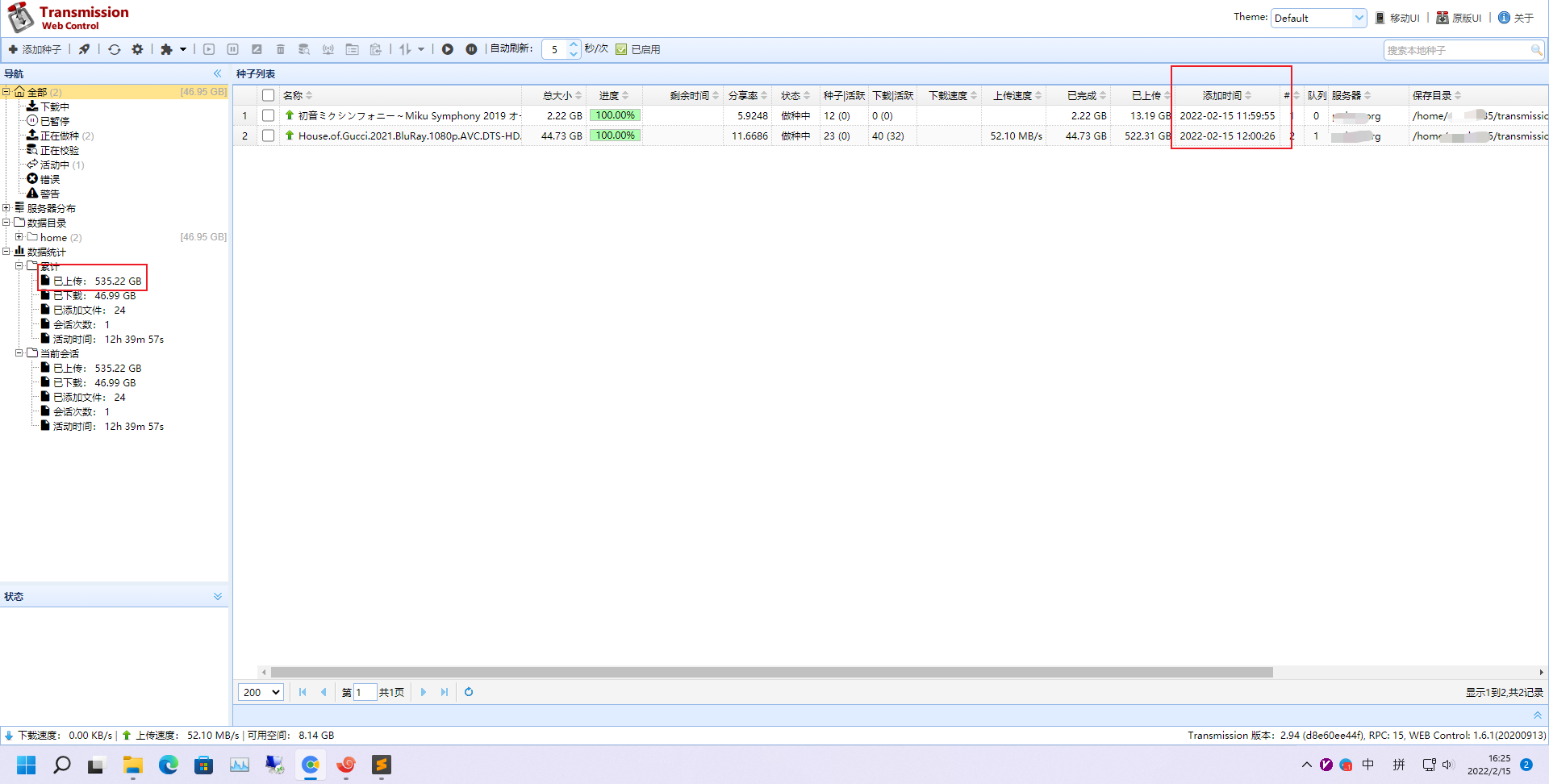Reload the list with the refresh icon

(115, 49)
